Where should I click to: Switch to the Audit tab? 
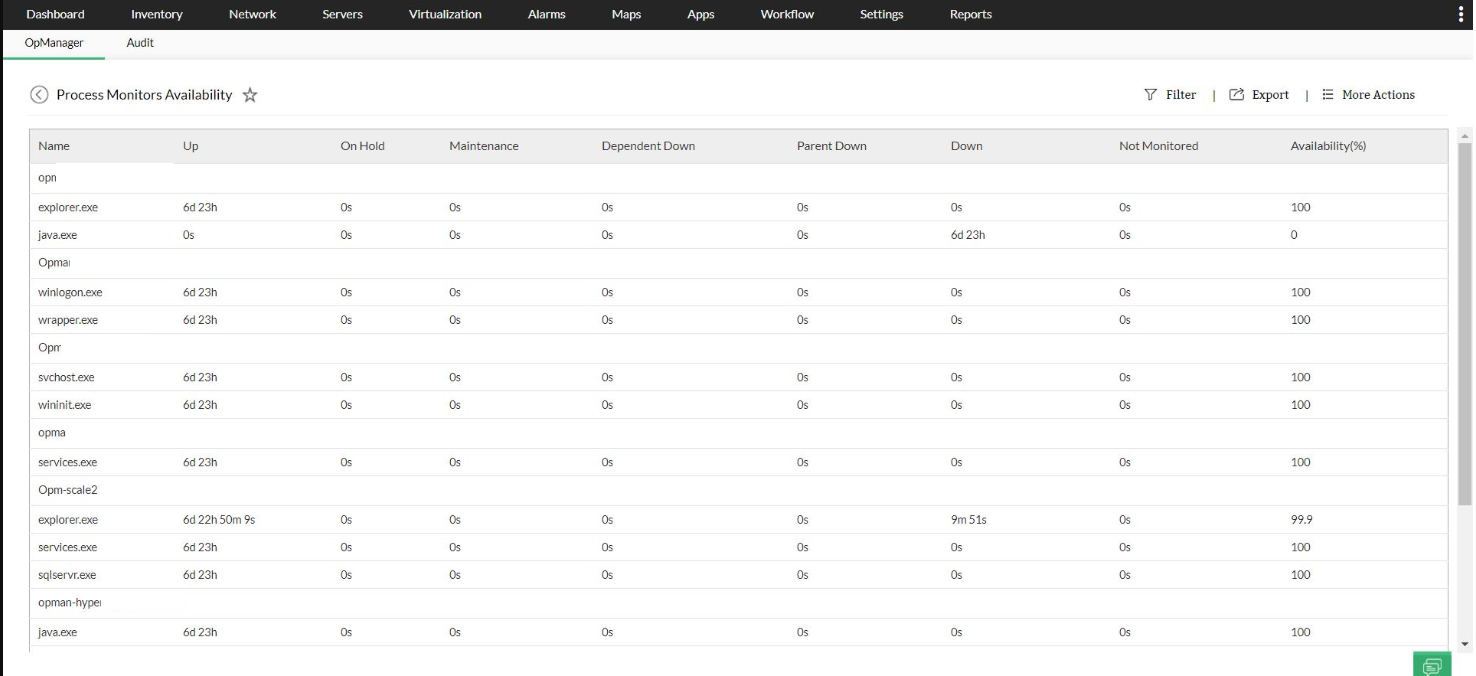[138, 43]
